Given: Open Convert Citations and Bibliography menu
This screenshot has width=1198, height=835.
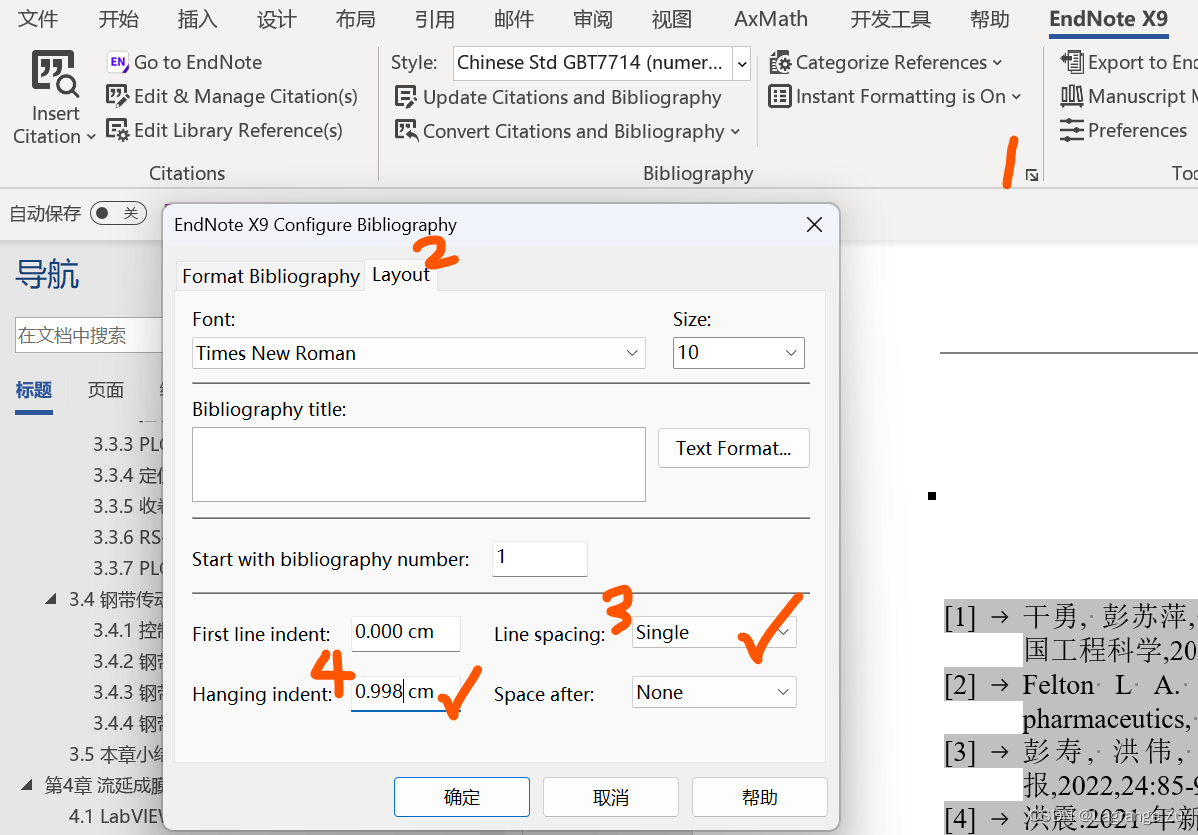Looking at the screenshot, I should pyautogui.click(x=568, y=131).
